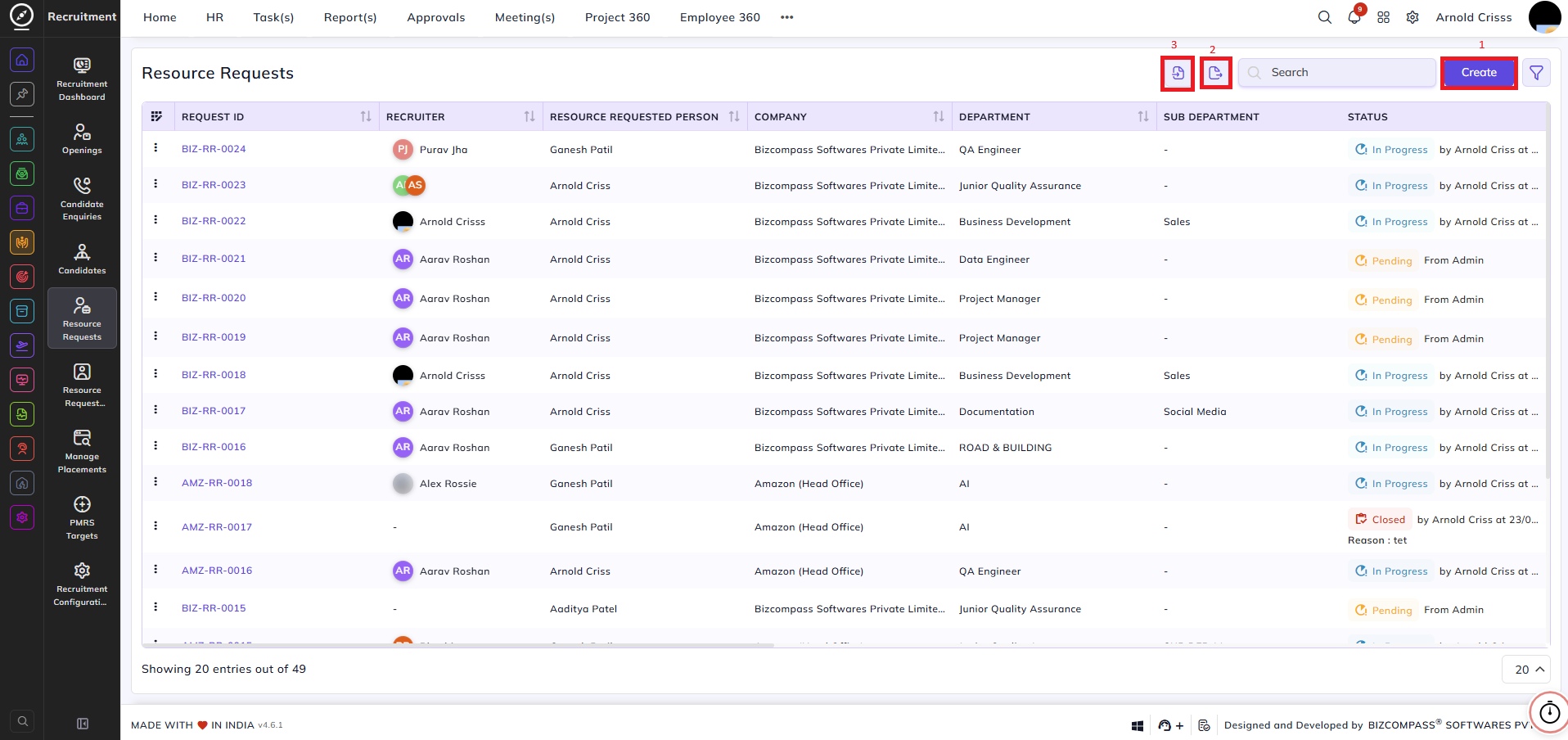Open the column chooser grid icon in table header
1568x740 pixels.
coord(157,116)
